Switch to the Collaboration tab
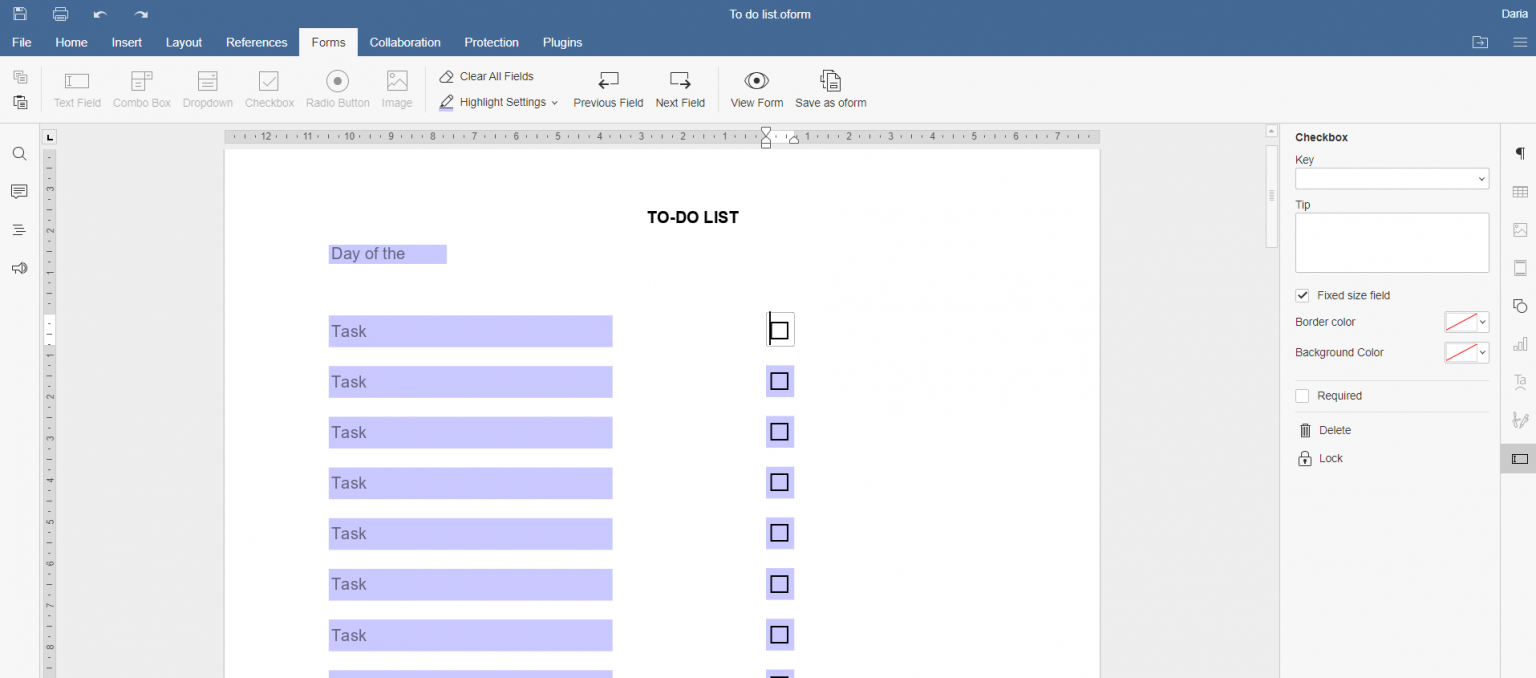The height and width of the screenshot is (678, 1536). point(405,42)
